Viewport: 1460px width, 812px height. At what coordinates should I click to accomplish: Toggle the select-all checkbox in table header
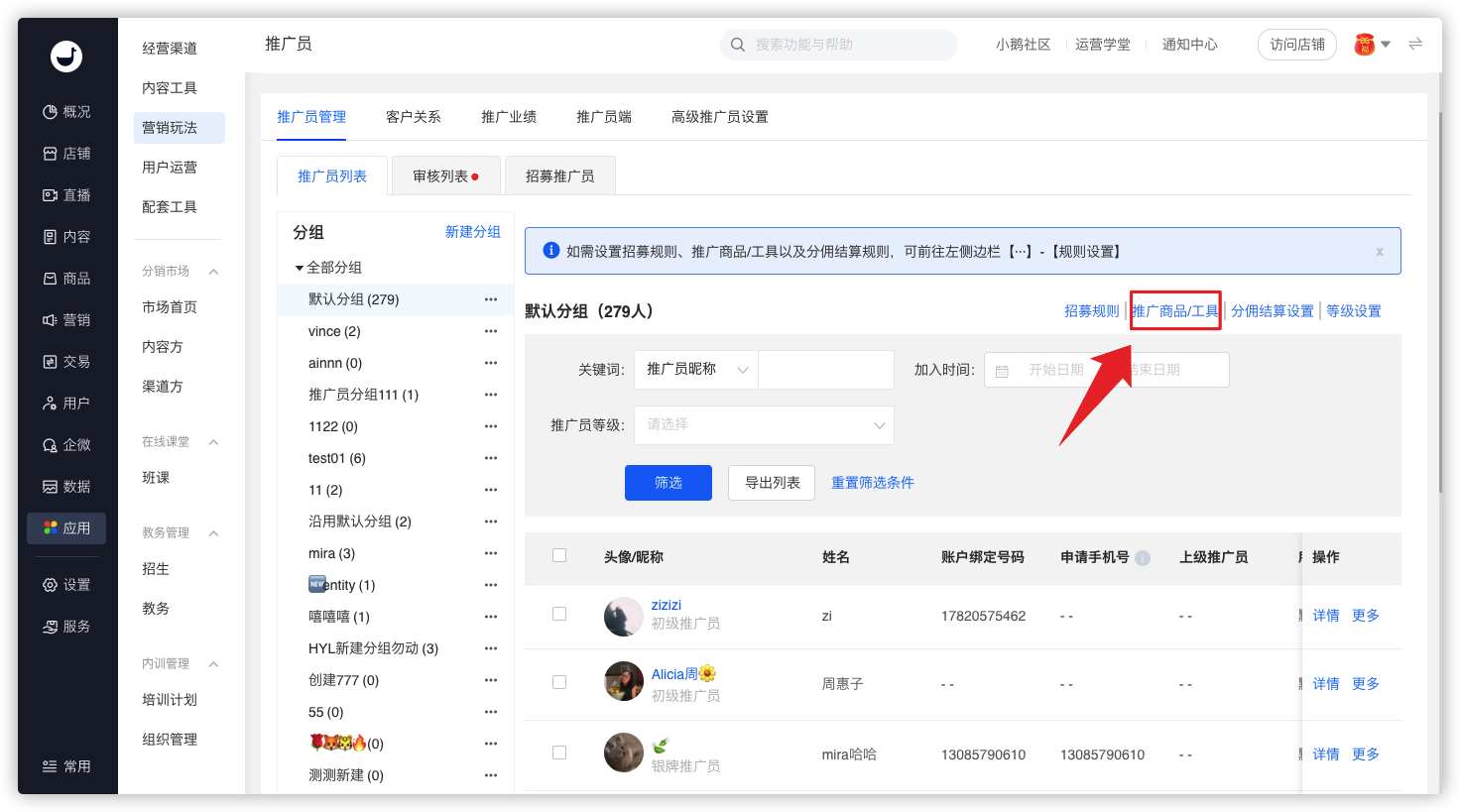559,555
